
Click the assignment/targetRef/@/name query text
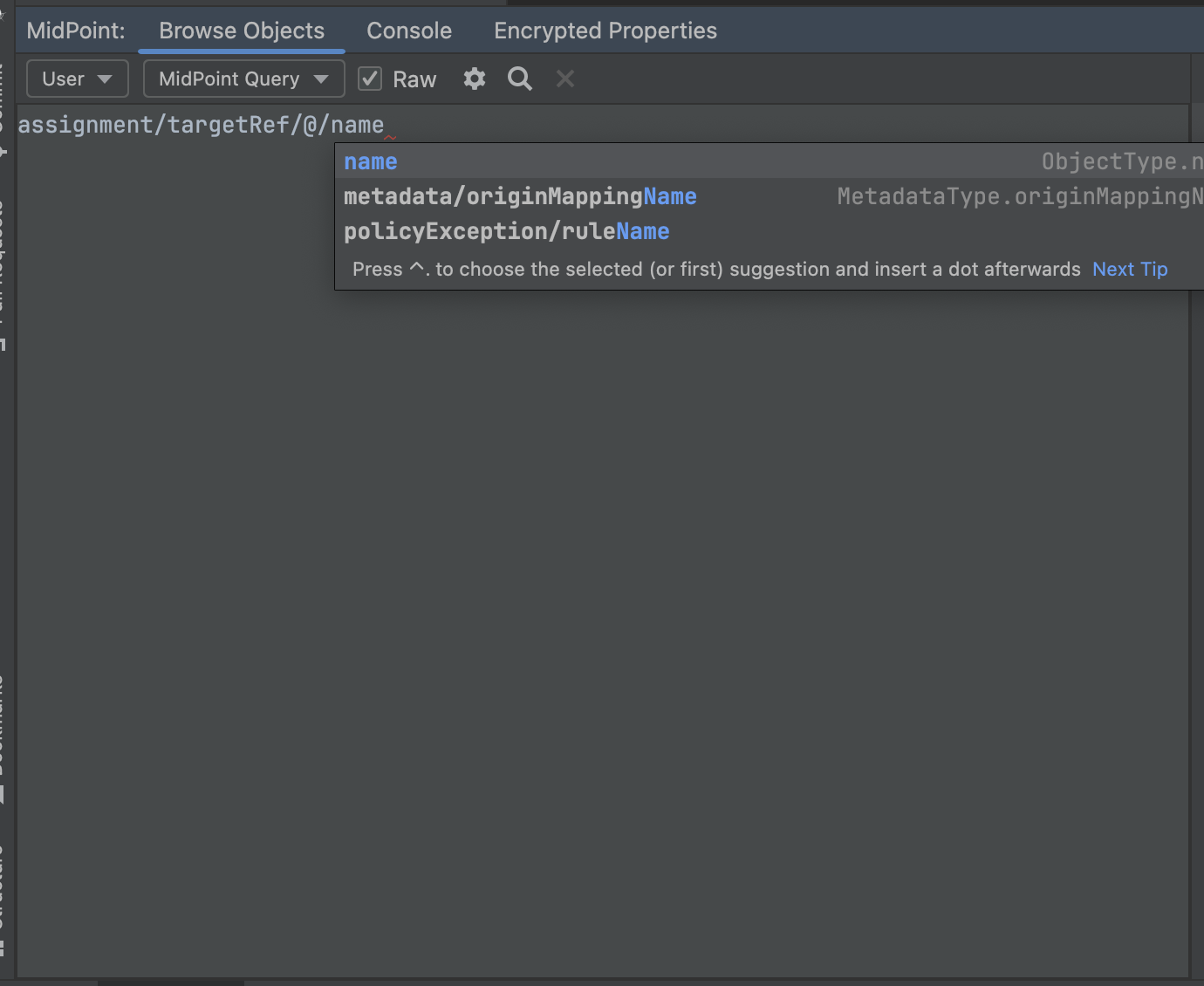pyautogui.click(x=201, y=124)
